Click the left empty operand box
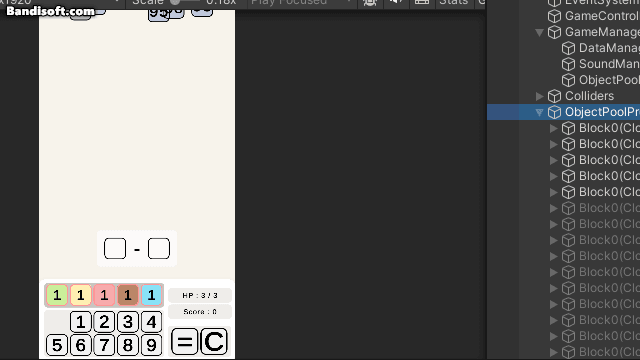 (115, 249)
